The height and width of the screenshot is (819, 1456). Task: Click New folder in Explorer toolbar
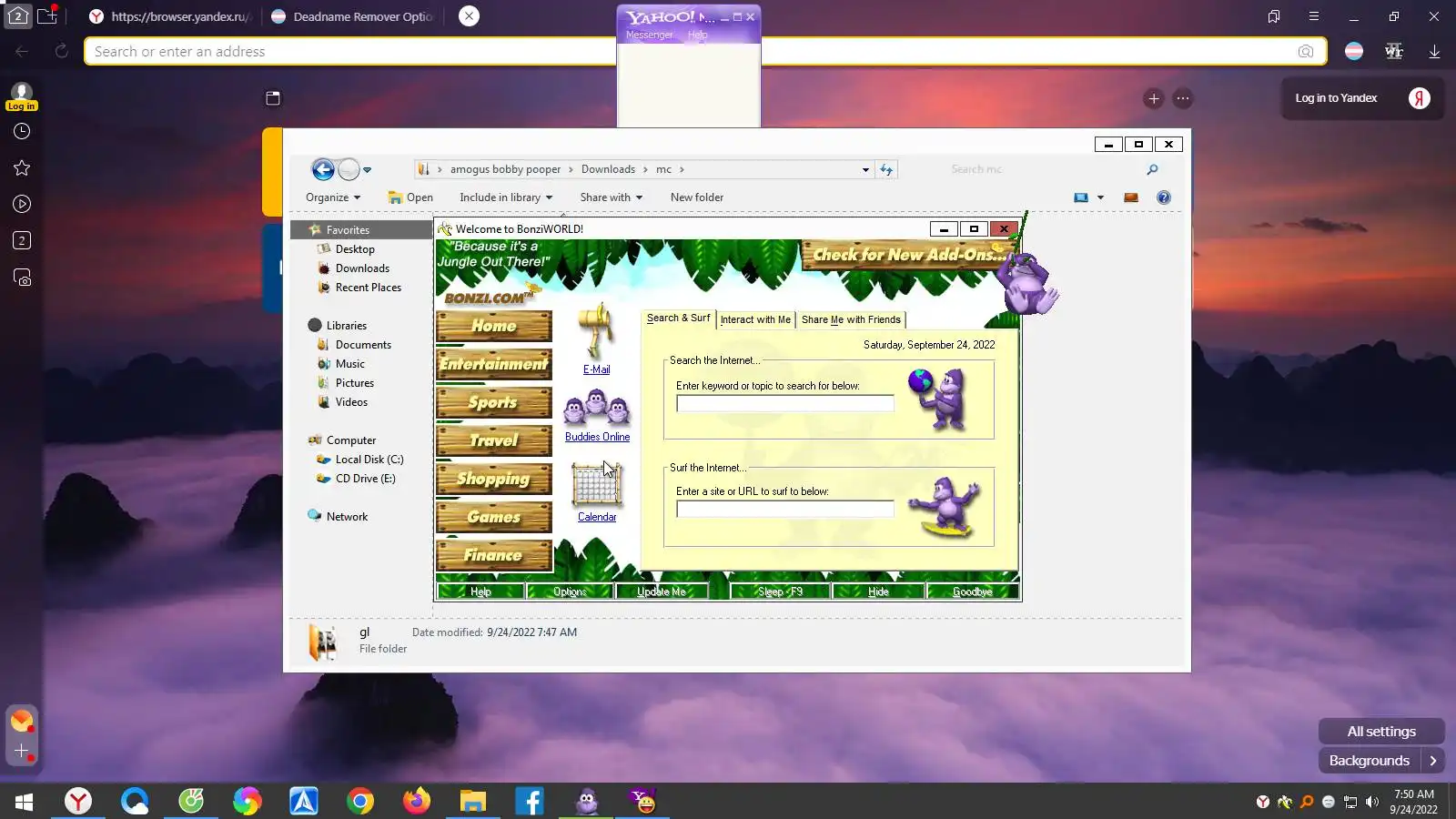[x=697, y=197]
